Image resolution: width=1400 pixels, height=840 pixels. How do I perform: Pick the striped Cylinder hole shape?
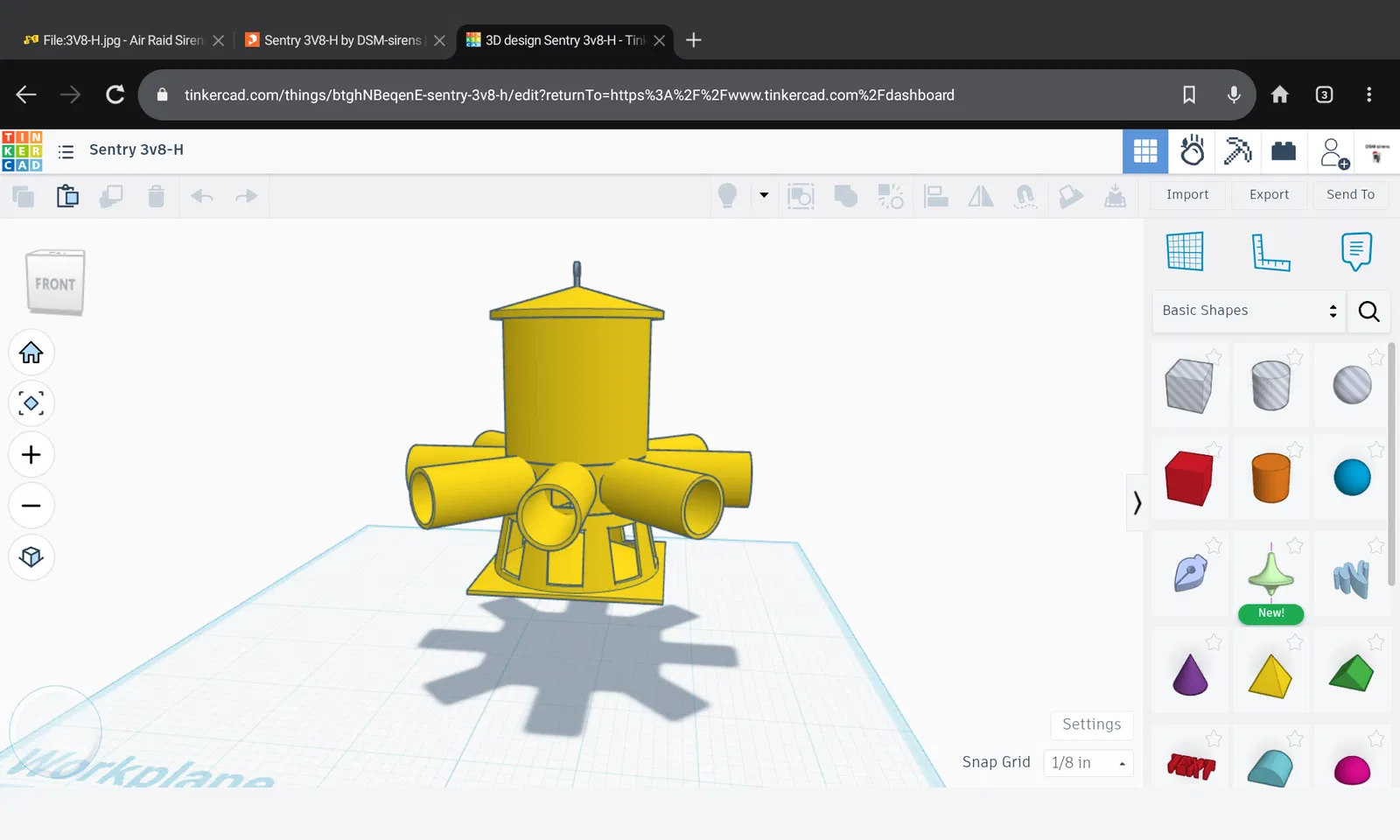1270,386
